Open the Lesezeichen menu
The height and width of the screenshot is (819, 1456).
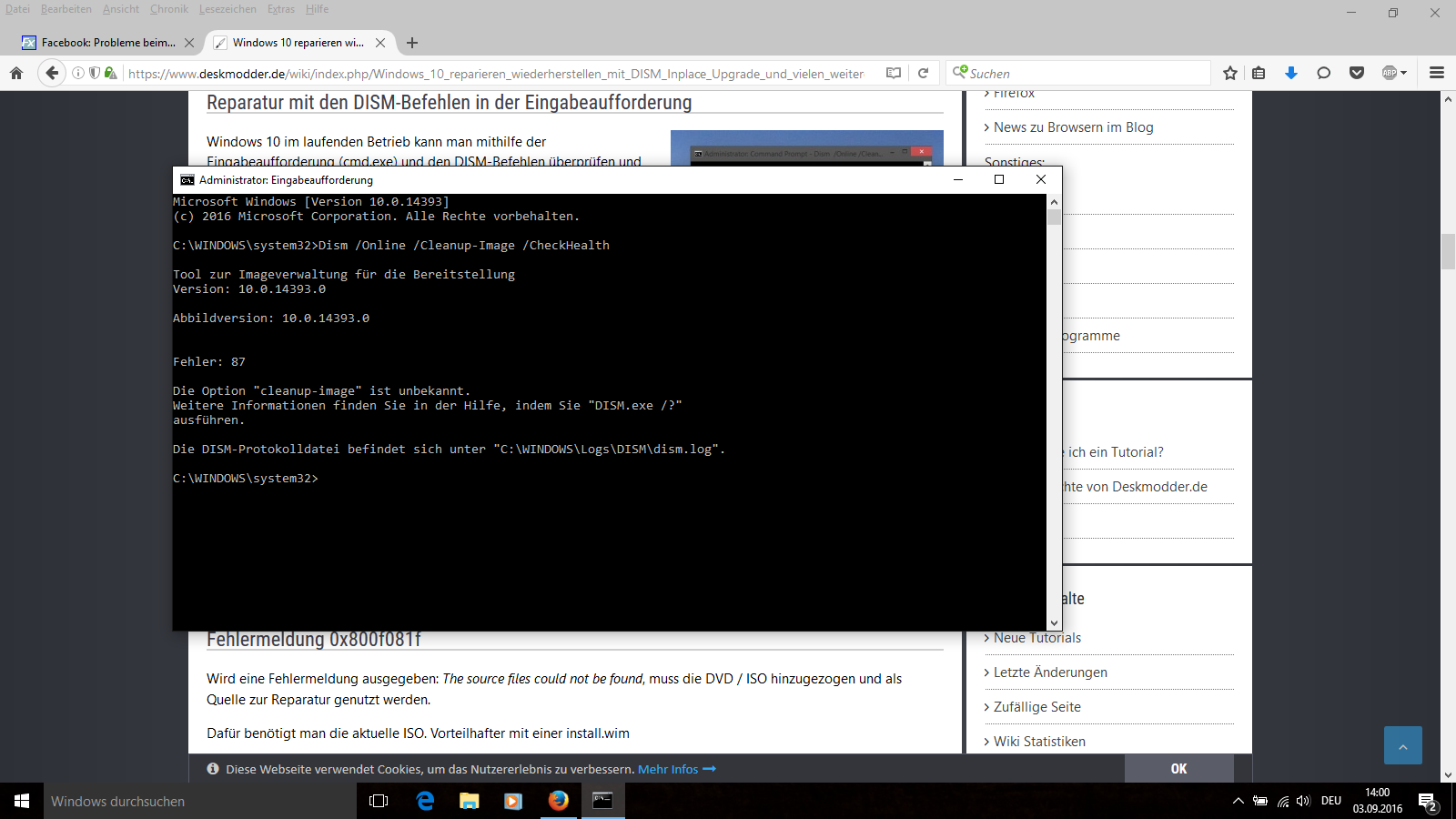pos(227,9)
